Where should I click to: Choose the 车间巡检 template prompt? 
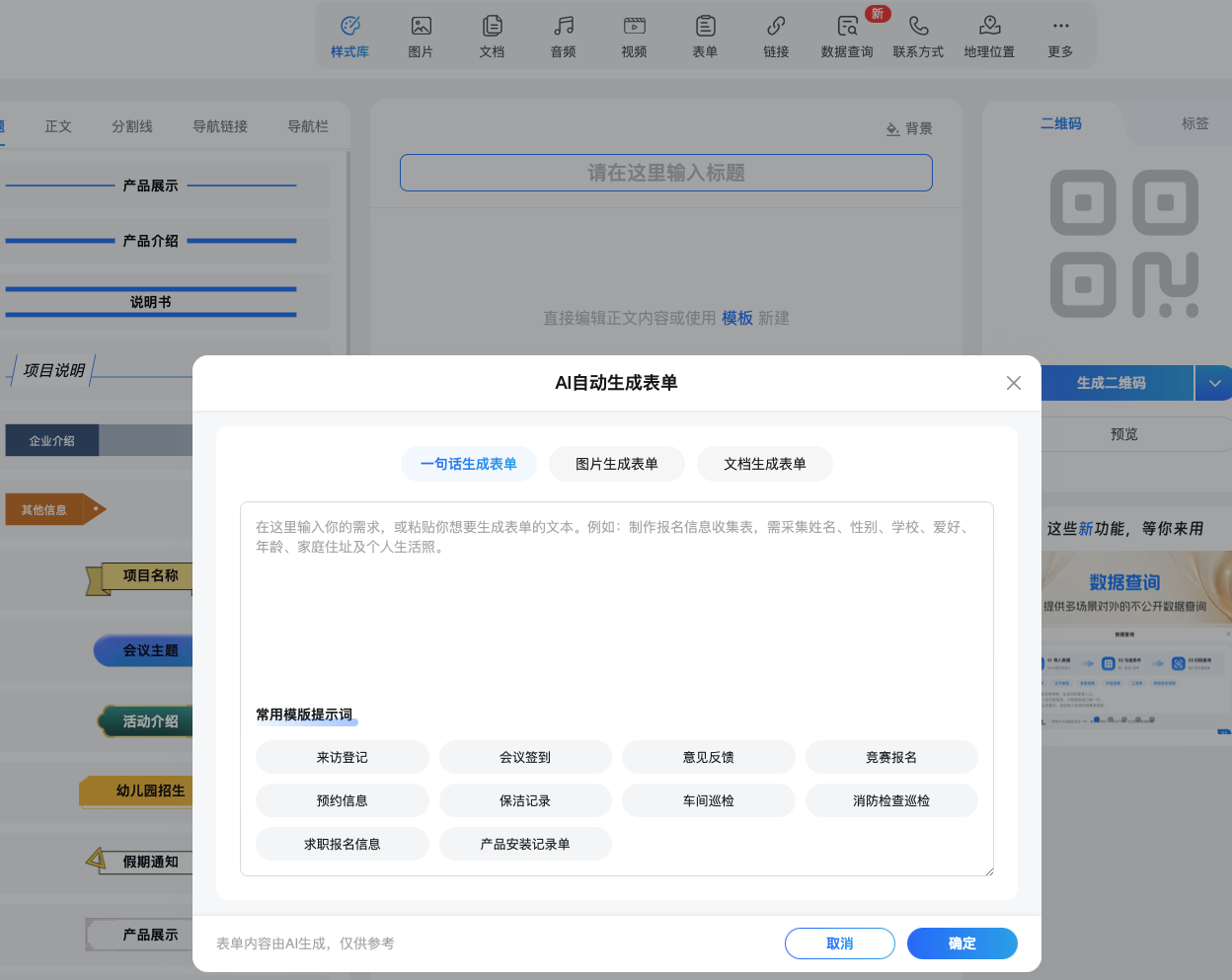pyautogui.click(x=709, y=800)
